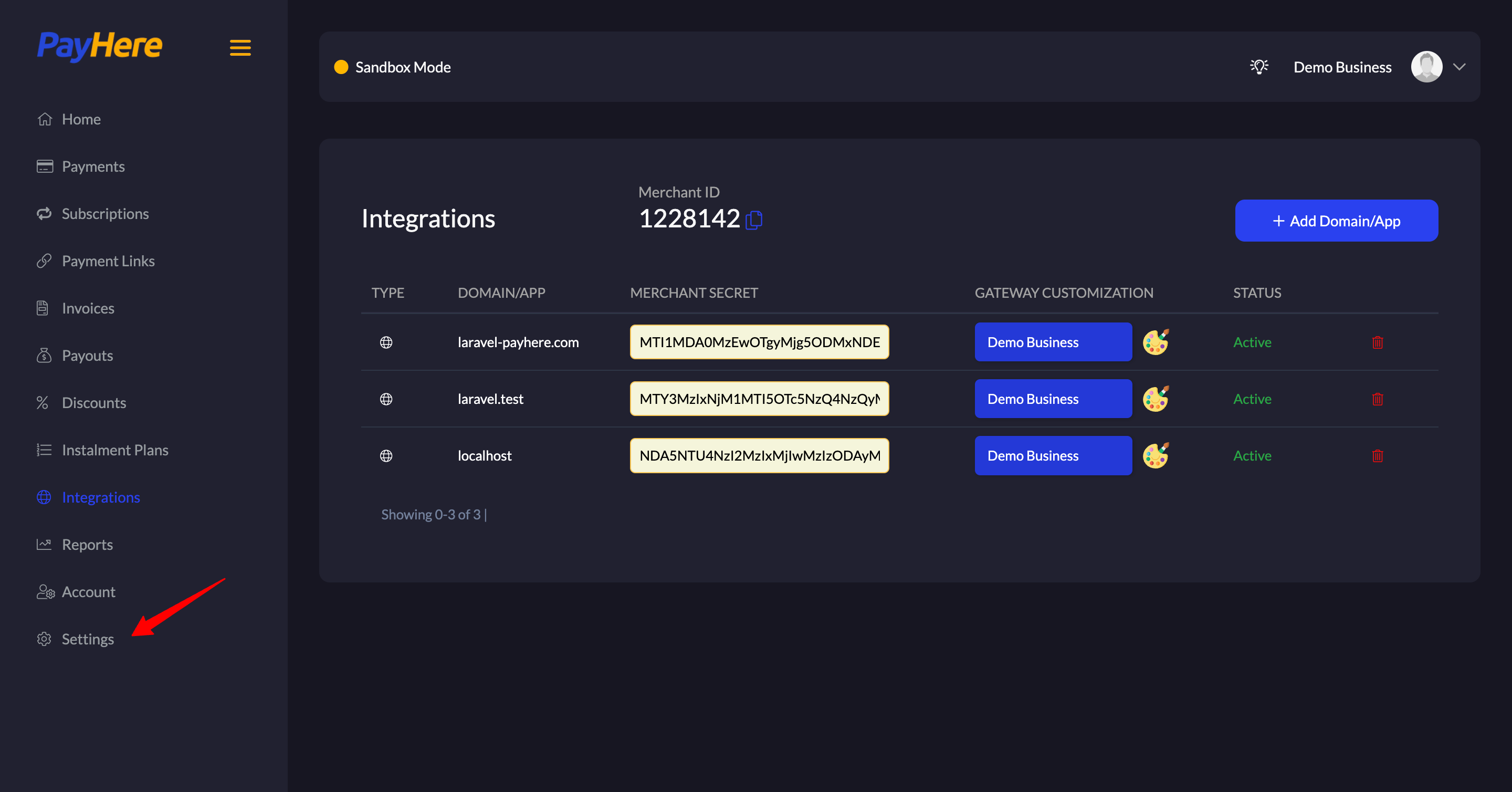Expand the user profile dropdown chevron
Viewport: 1512px width, 792px height.
(x=1459, y=67)
